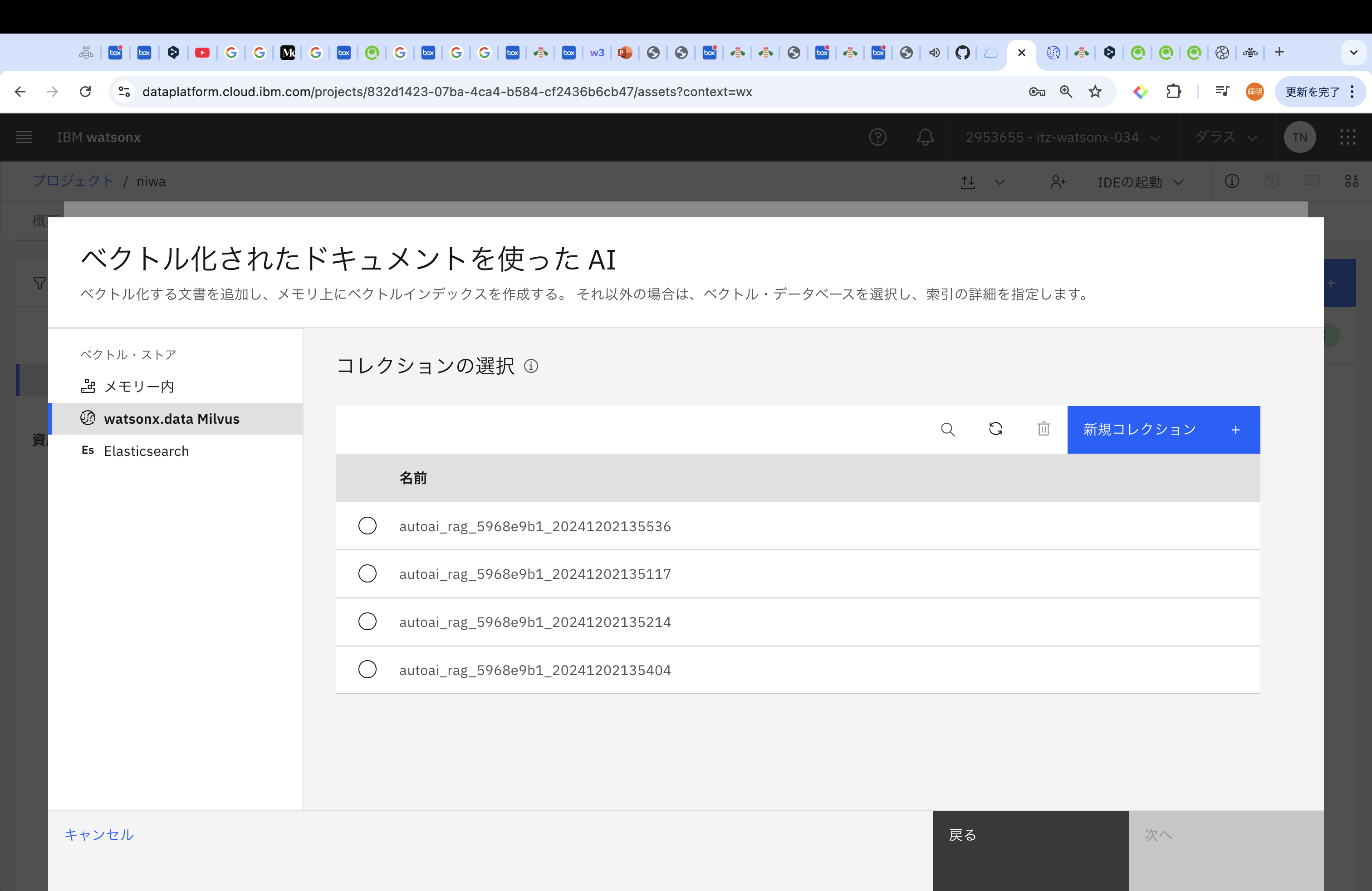Click the trash delete icon
The height and width of the screenshot is (891, 1372).
1044,429
